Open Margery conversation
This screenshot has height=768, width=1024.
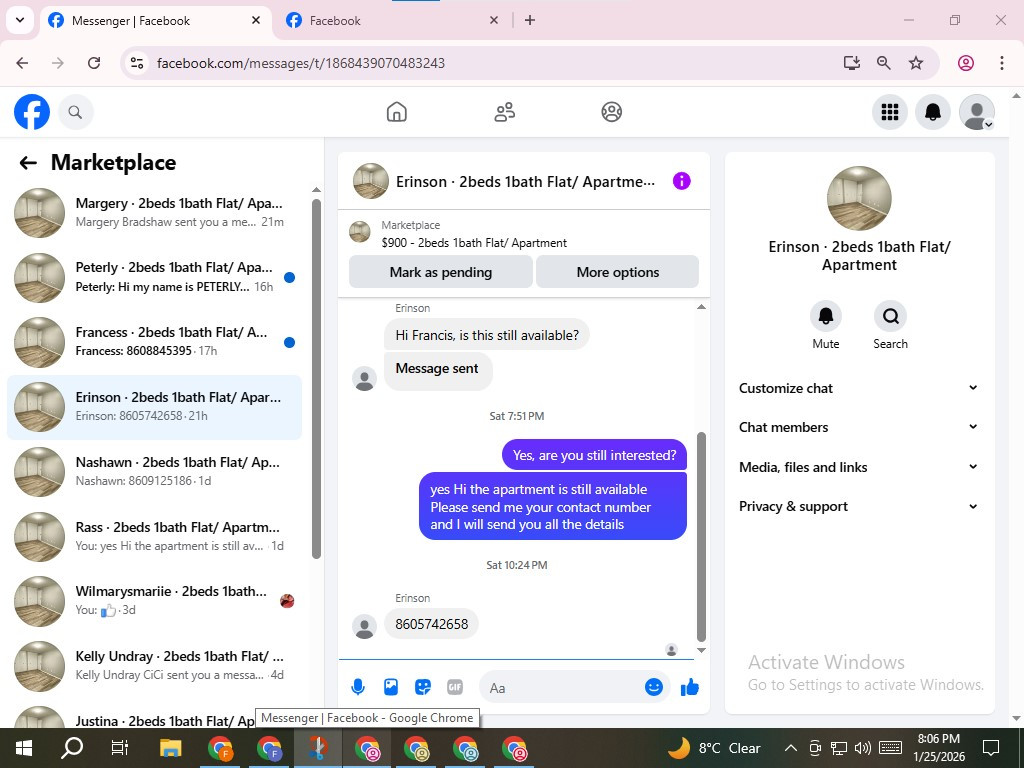154,212
